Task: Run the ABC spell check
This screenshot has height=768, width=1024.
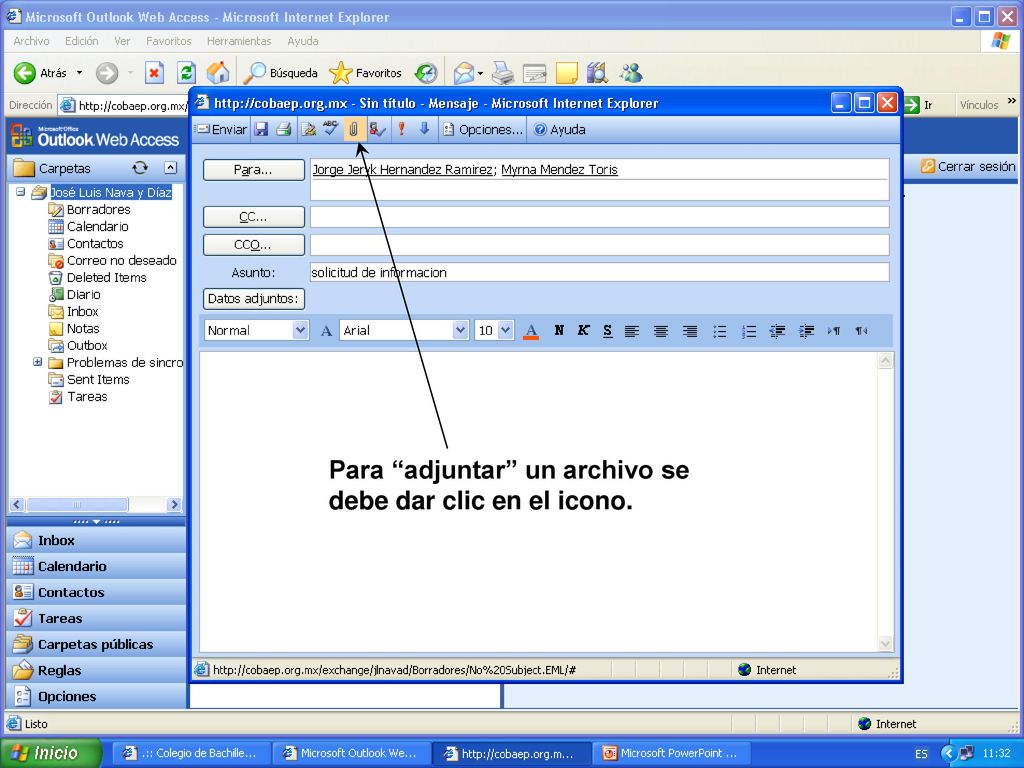Action: coord(330,128)
